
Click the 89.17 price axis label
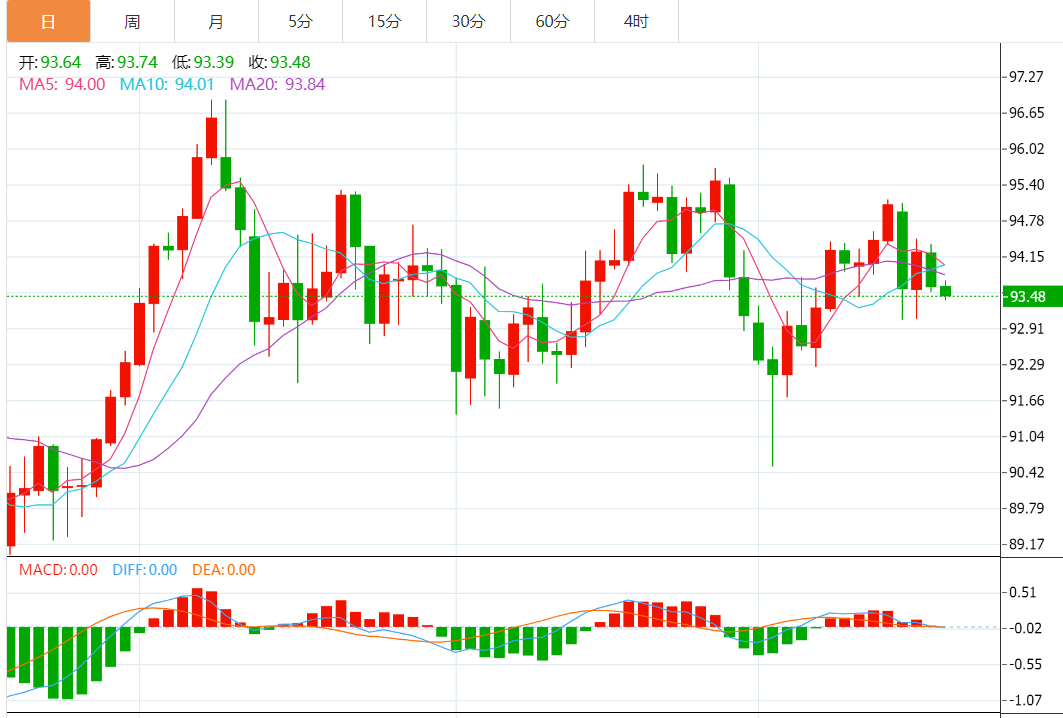pos(1026,544)
